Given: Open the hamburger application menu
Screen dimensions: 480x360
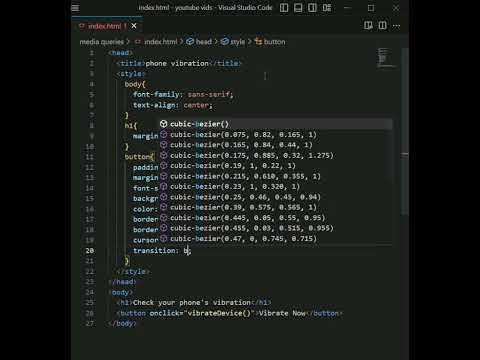Looking at the screenshot, I should [75, 8].
